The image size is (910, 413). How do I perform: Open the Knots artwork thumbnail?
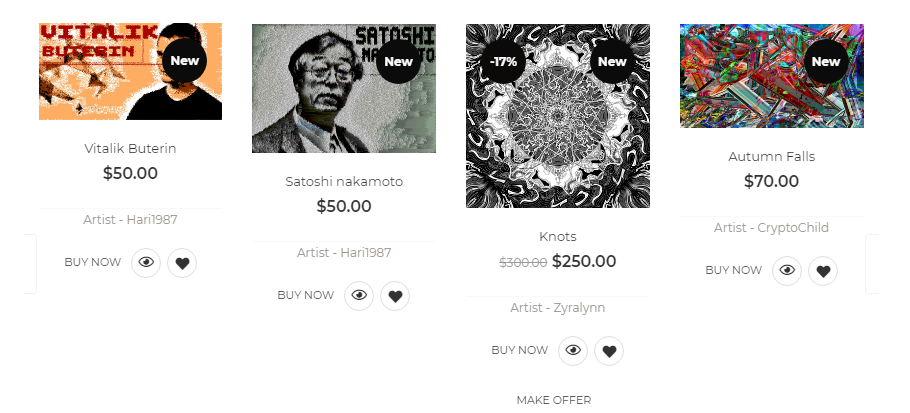(558, 115)
